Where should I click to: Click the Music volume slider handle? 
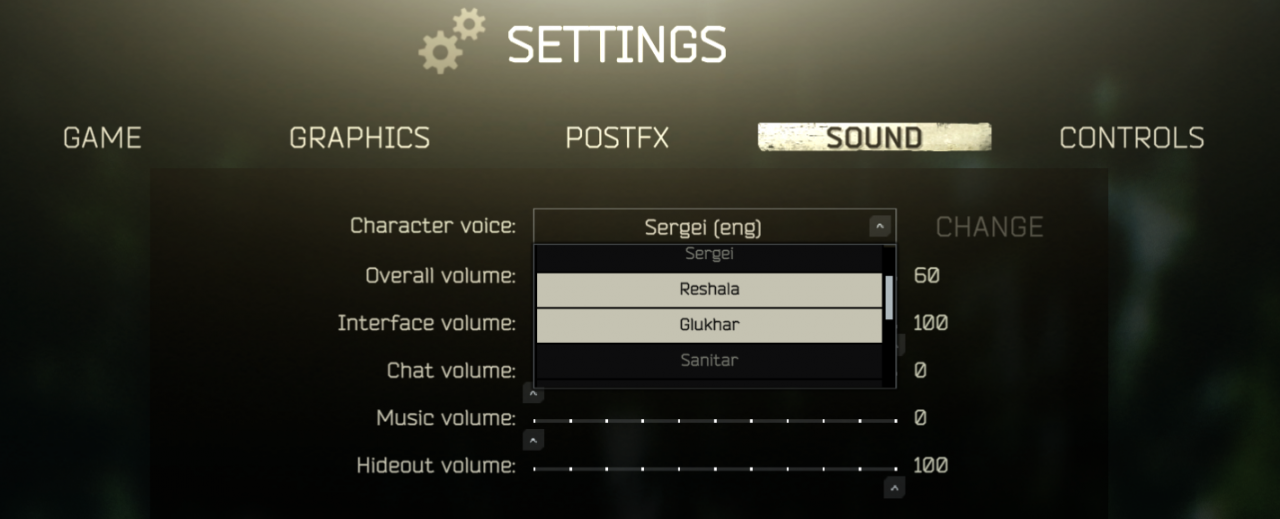click(534, 440)
